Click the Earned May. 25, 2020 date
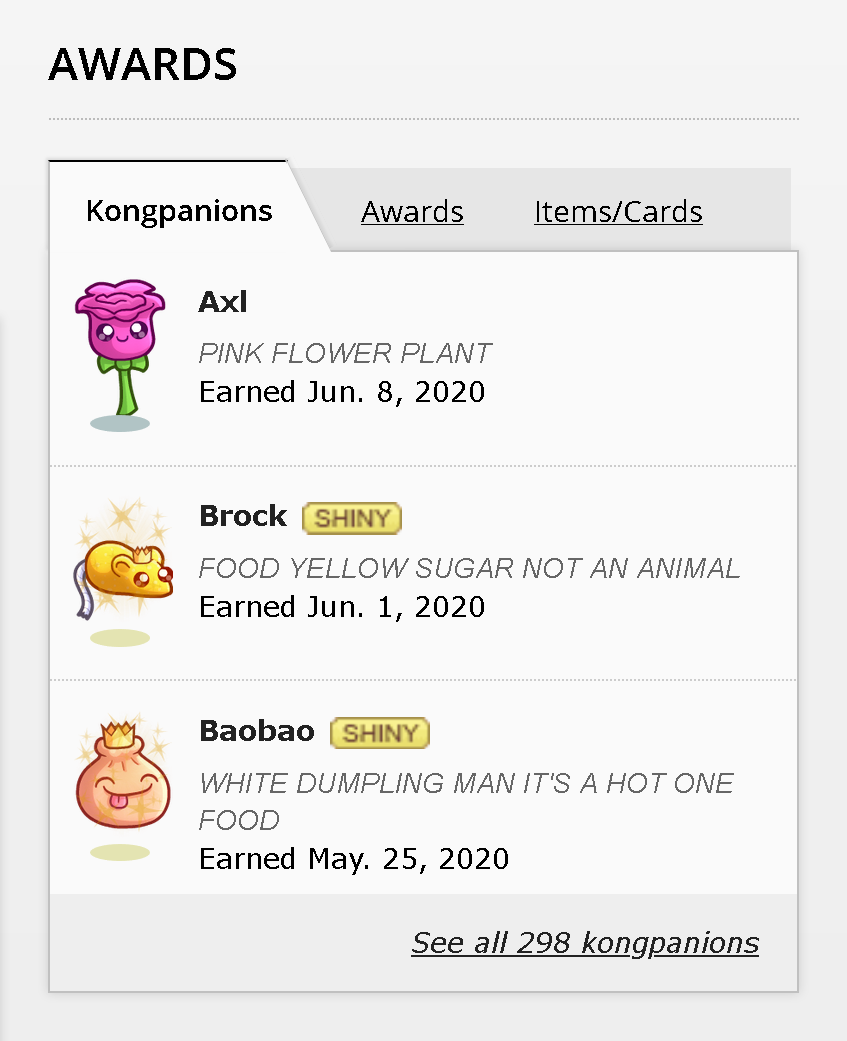The image size is (847, 1041). pos(354,858)
